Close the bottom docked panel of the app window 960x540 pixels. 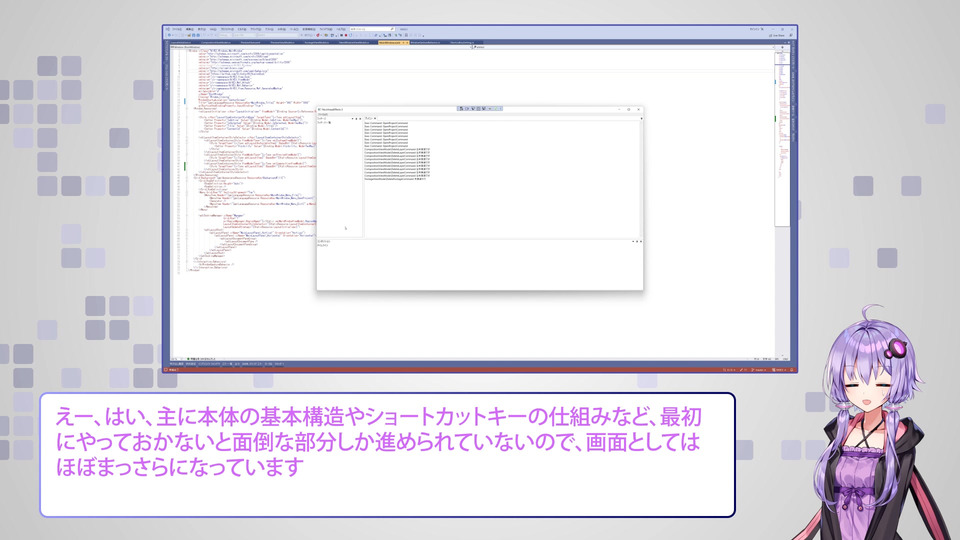tap(640, 242)
